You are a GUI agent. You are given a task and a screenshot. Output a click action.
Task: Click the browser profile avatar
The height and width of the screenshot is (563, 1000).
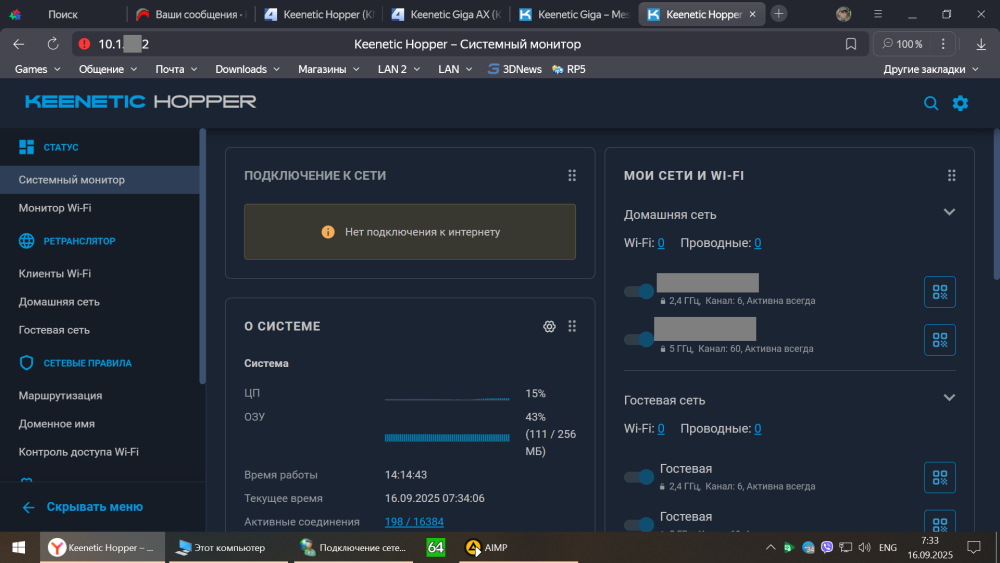pyautogui.click(x=844, y=14)
